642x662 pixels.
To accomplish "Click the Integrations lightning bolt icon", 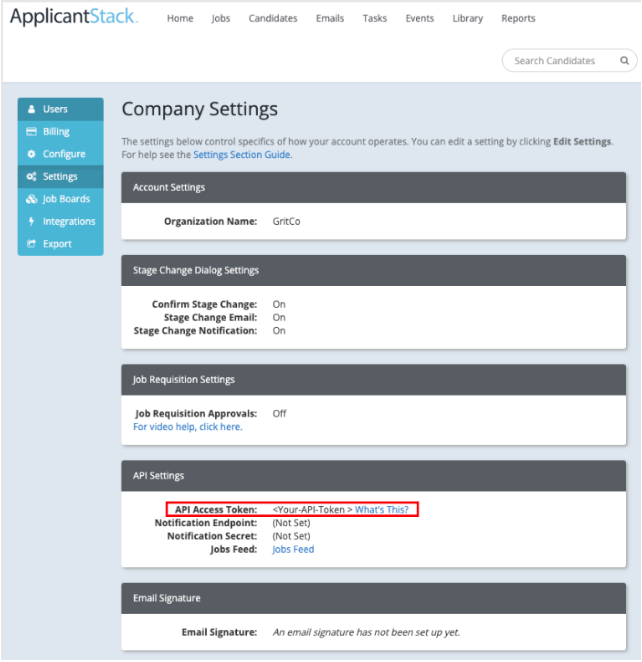I will 31,221.
